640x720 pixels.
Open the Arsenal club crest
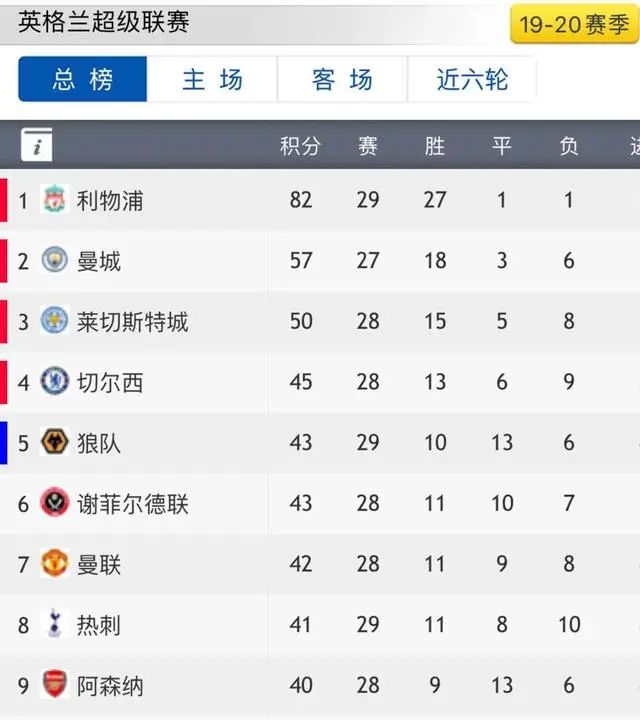55,684
